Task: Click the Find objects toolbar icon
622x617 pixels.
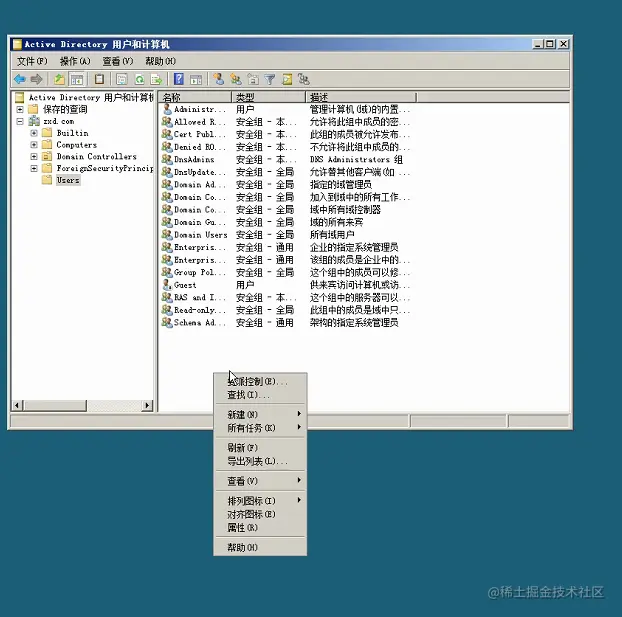Action: (287, 79)
